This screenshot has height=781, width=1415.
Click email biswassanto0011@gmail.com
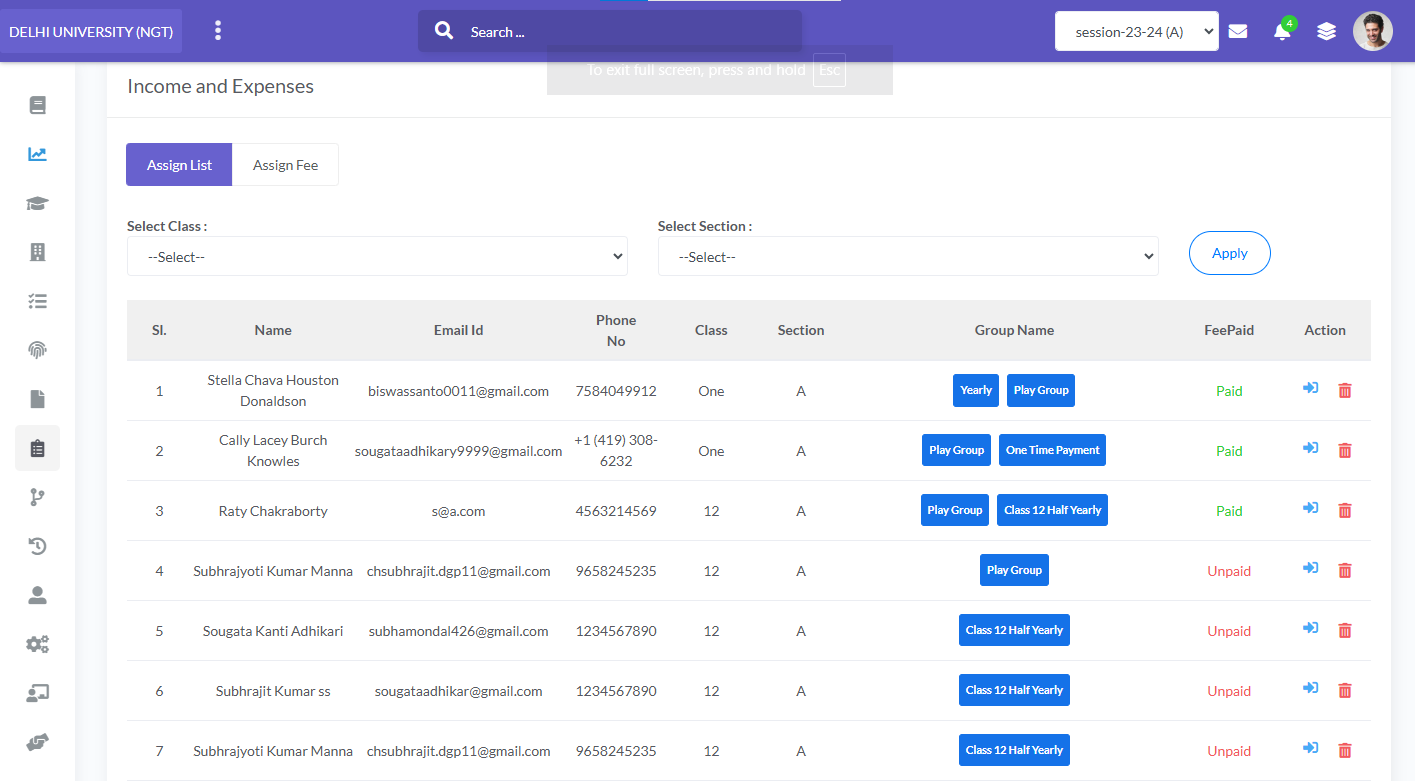[458, 391]
